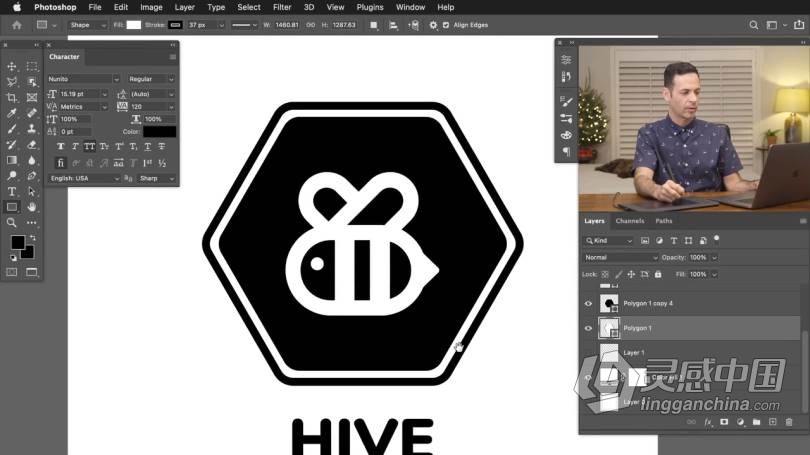810x455 pixels.
Task: Open the layer Kind filter dropdown
Action: pos(609,241)
